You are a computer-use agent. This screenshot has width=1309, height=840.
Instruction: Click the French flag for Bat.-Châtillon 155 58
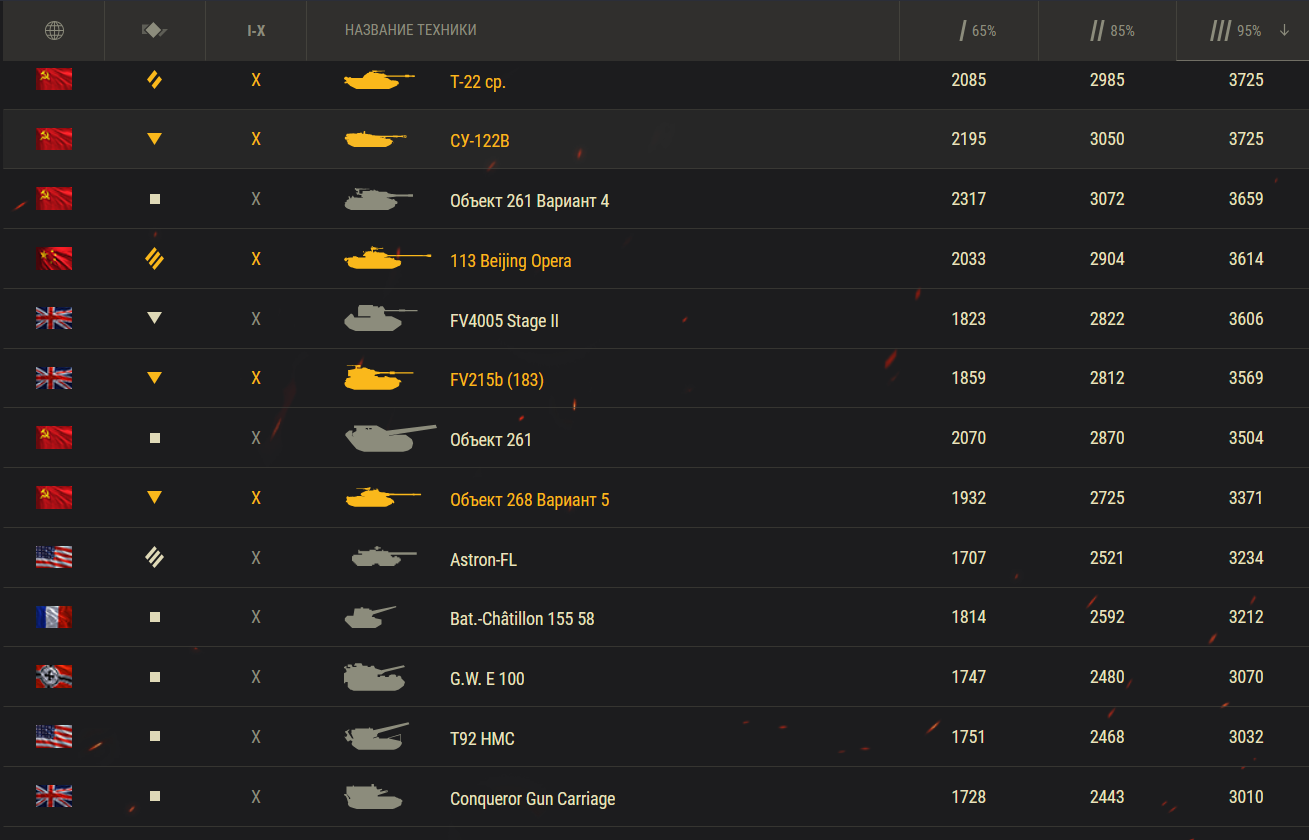pyautogui.click(x=54, y=617)
